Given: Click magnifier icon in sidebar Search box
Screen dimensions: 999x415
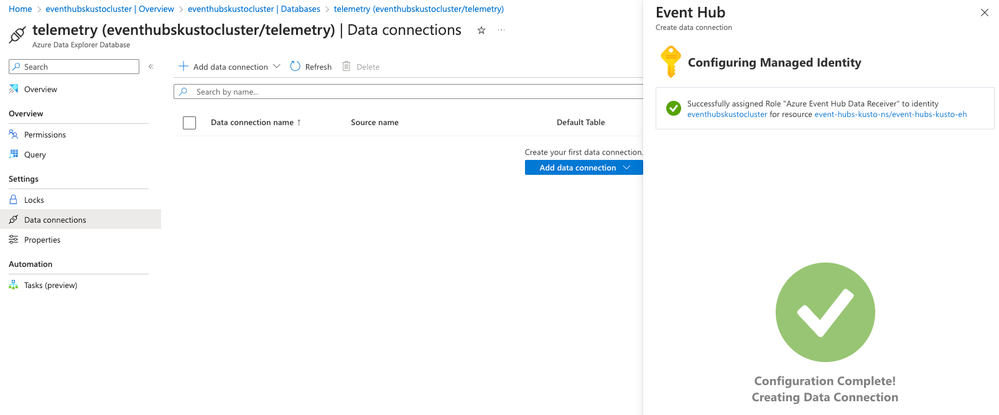Looking at the screenshot, I should tap(16, 66).
